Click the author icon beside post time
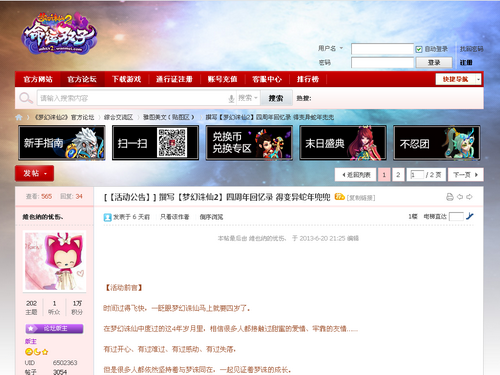 click(x=107, y=217)
